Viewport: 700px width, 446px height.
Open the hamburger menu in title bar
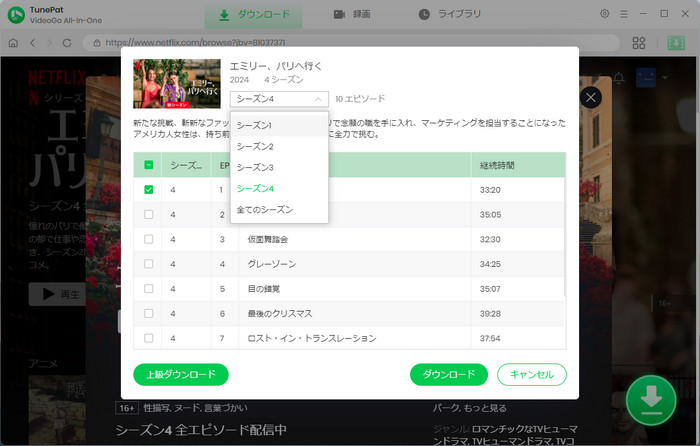pyautogui.click(x=625, y=14)
